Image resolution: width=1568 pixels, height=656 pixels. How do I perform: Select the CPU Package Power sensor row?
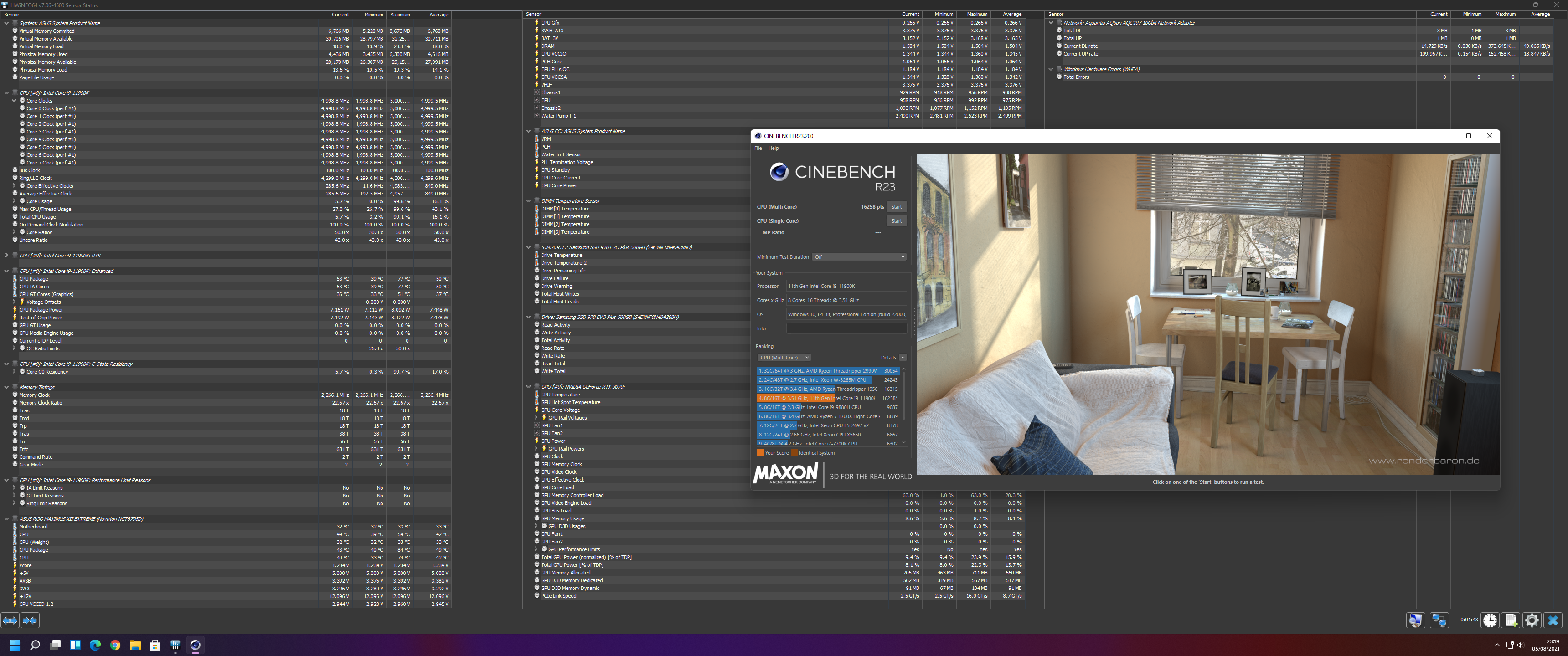point(225,310)
